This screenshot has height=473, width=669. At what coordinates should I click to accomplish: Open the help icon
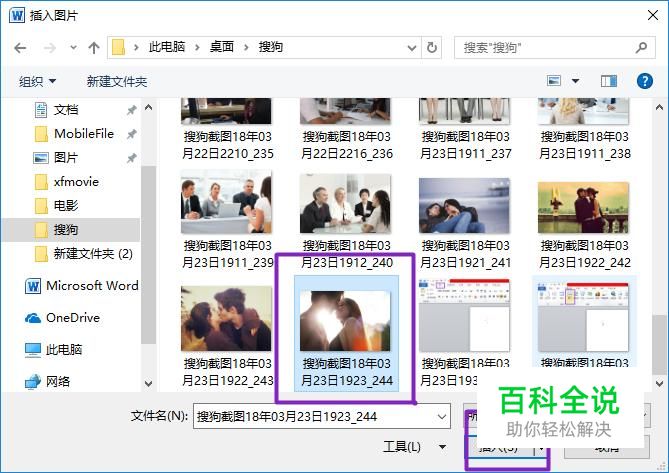tap(645, 81)
